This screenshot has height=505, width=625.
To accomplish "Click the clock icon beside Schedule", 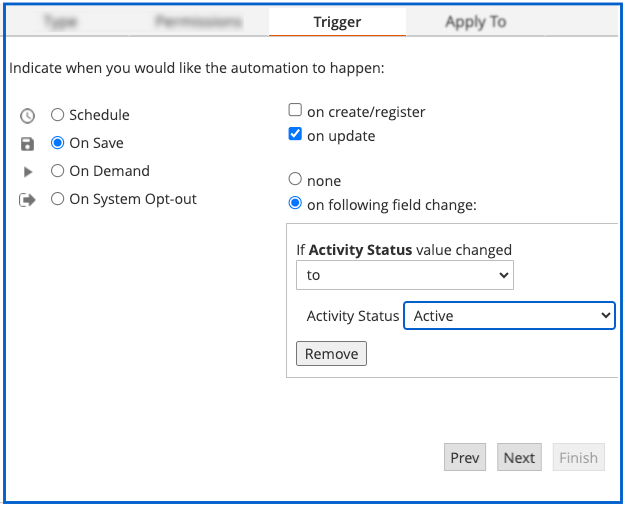I will pyautogui.click(x=27, y=115).
